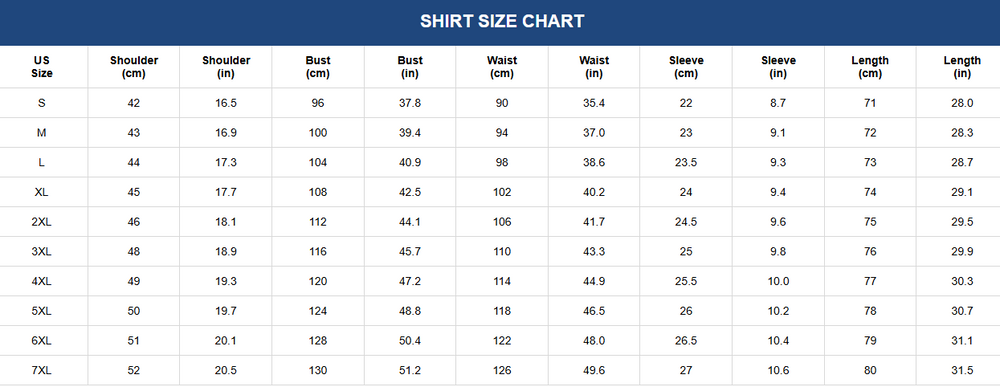Click the waist value 48.0 for 6XL
Image resolution: width=1000 pixels, height=387 pixels.
click(x=594, y=341)
